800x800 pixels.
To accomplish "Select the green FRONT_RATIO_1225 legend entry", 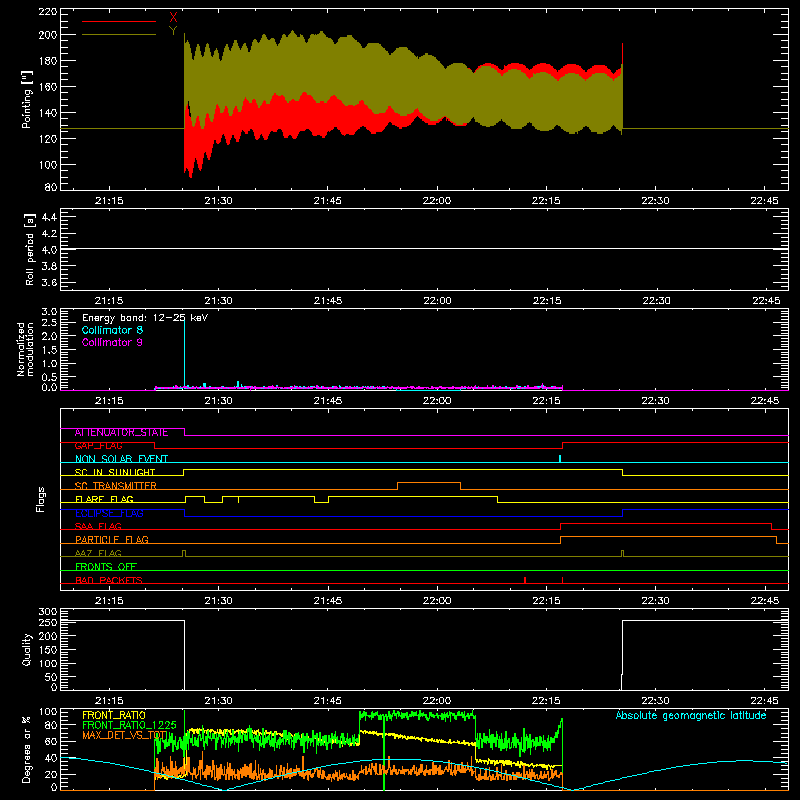I will click(129, 726).
